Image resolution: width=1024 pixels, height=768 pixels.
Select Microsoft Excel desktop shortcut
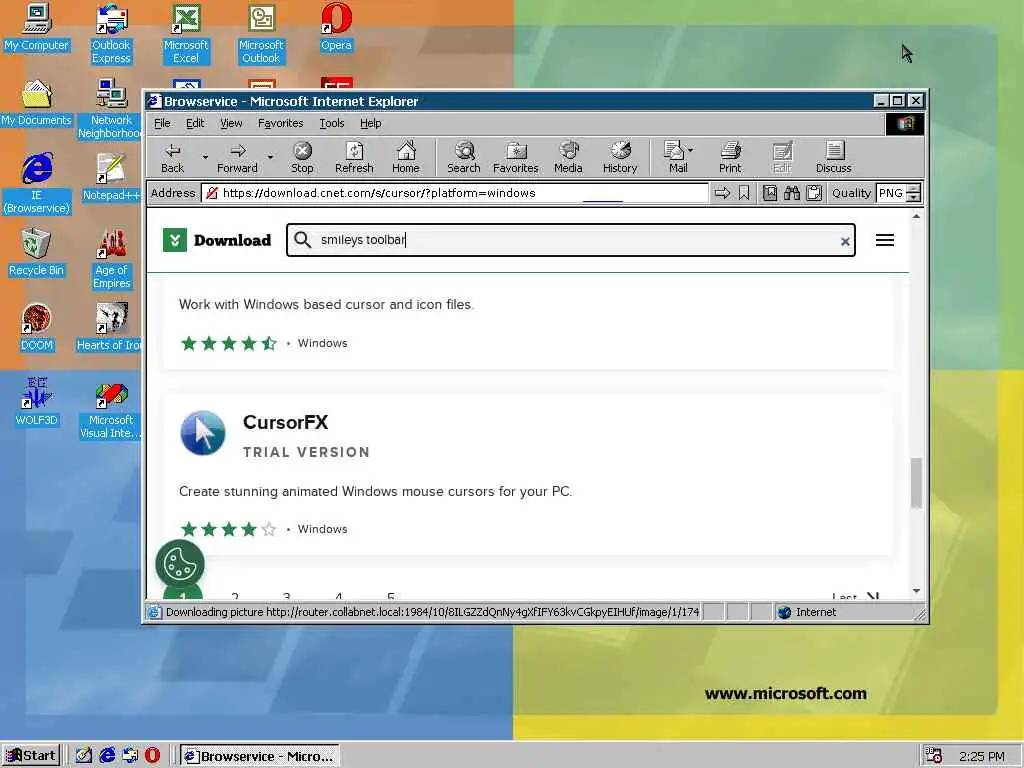(x=185, y=34)
